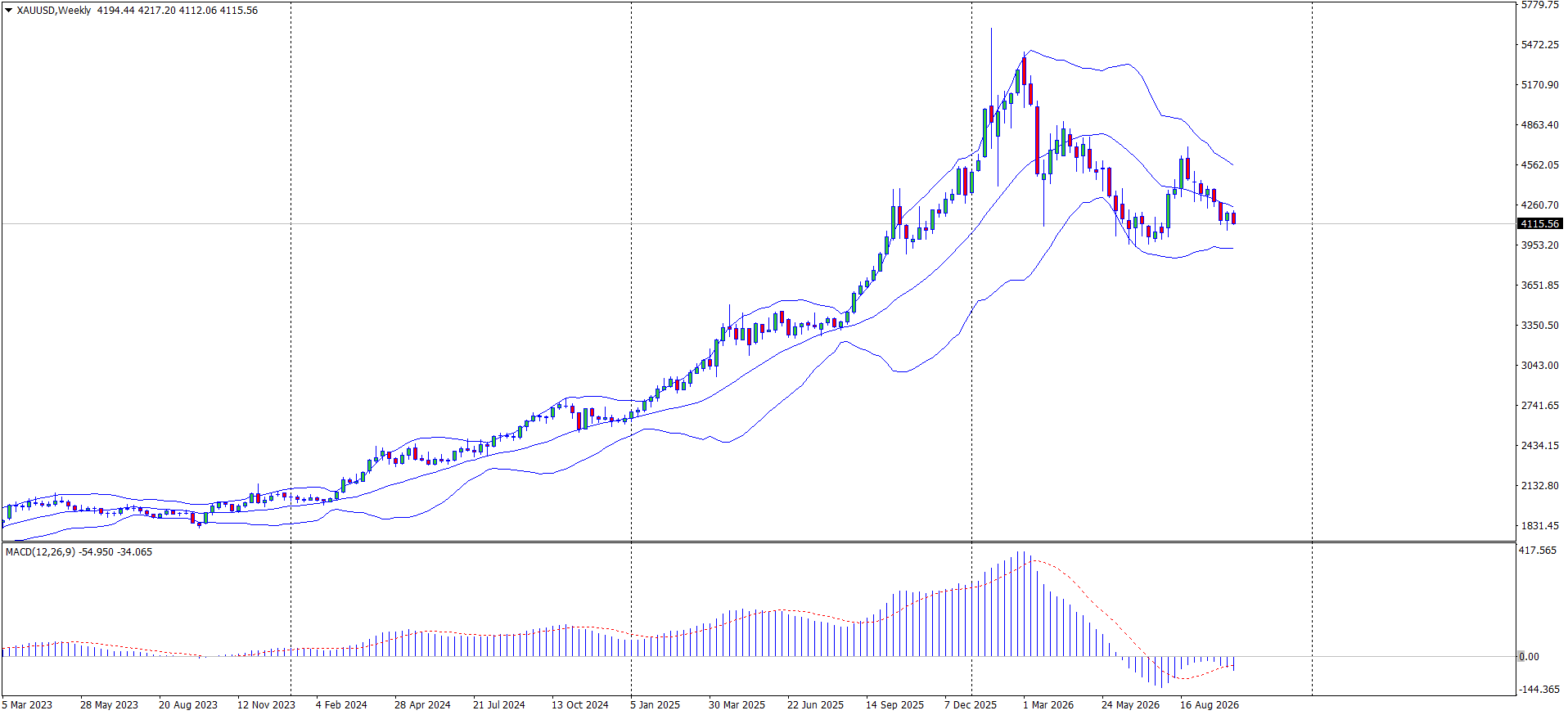
Task: Click the 3043.00 price axis label
Action: point(1540,366)
